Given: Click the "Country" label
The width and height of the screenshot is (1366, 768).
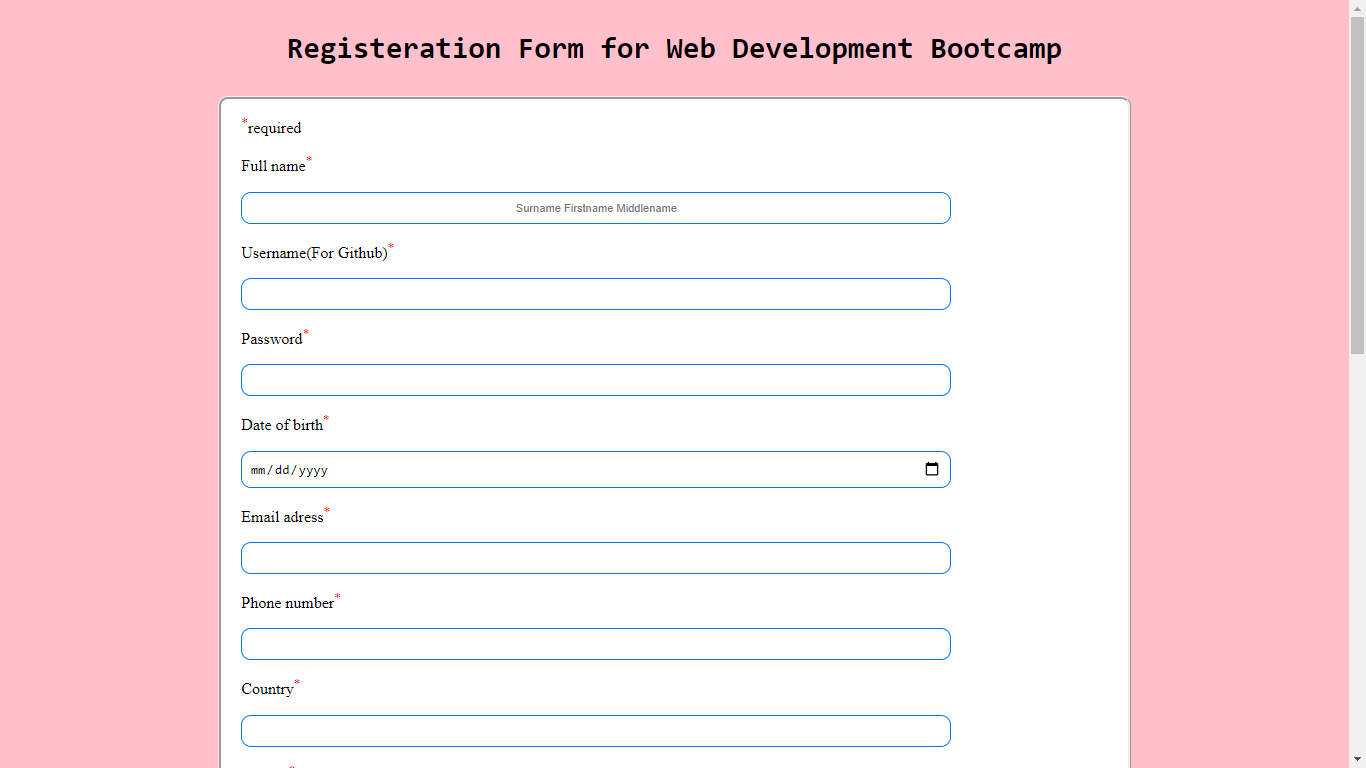Looking at the screenshot, I should [267, 689].
